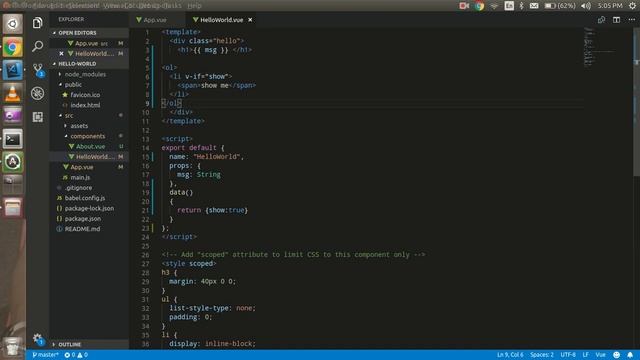The image size is (640, 360).
Task: Split the editor to the right
Action: (x=616, y=20)
